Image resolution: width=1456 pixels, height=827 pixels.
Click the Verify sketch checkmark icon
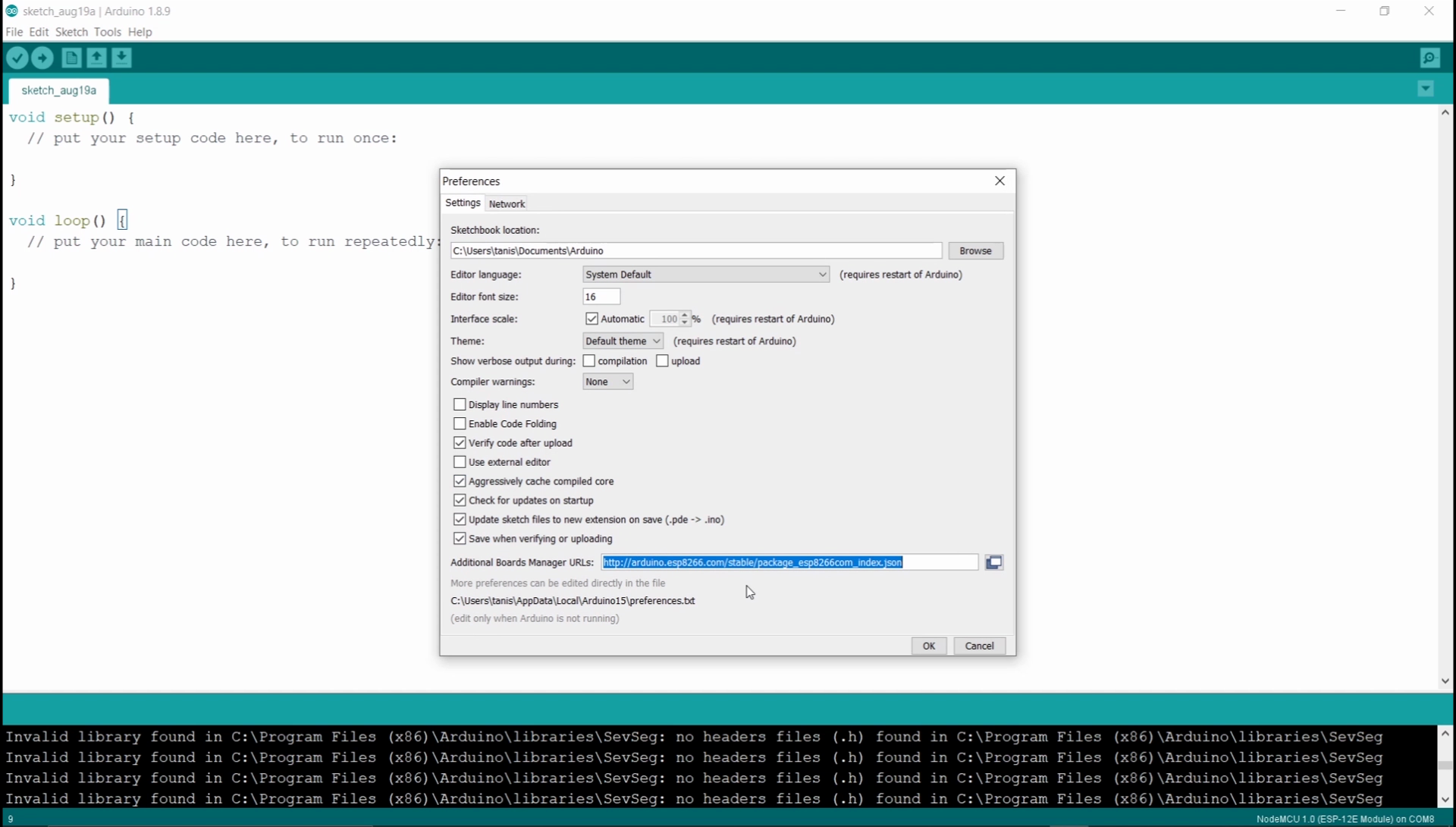click(17, 58)
